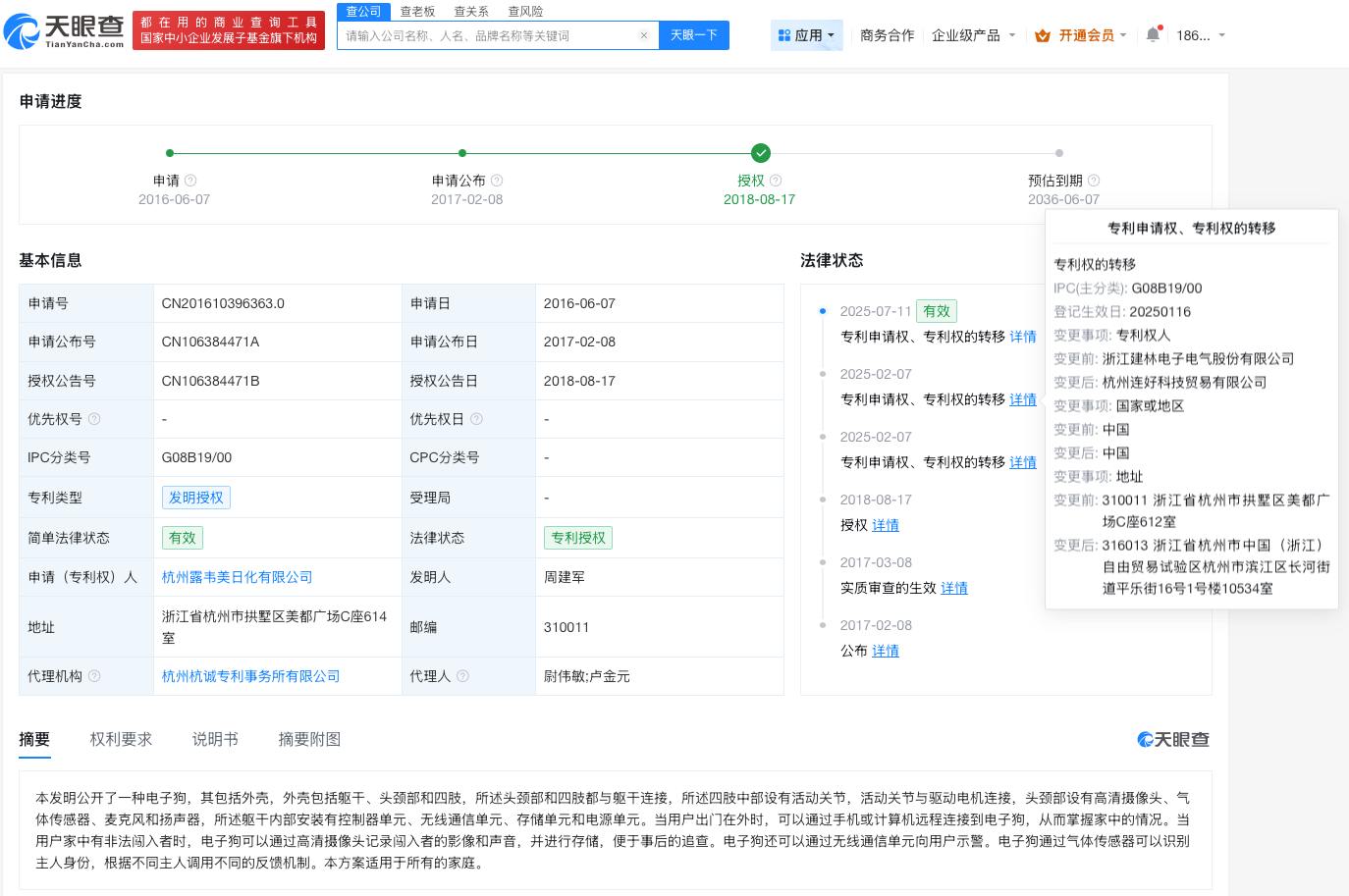1349x896 pixels.
Task: Open the 杭州露韦美日化有限公司 company link
Action: click(x=237, y=577)
